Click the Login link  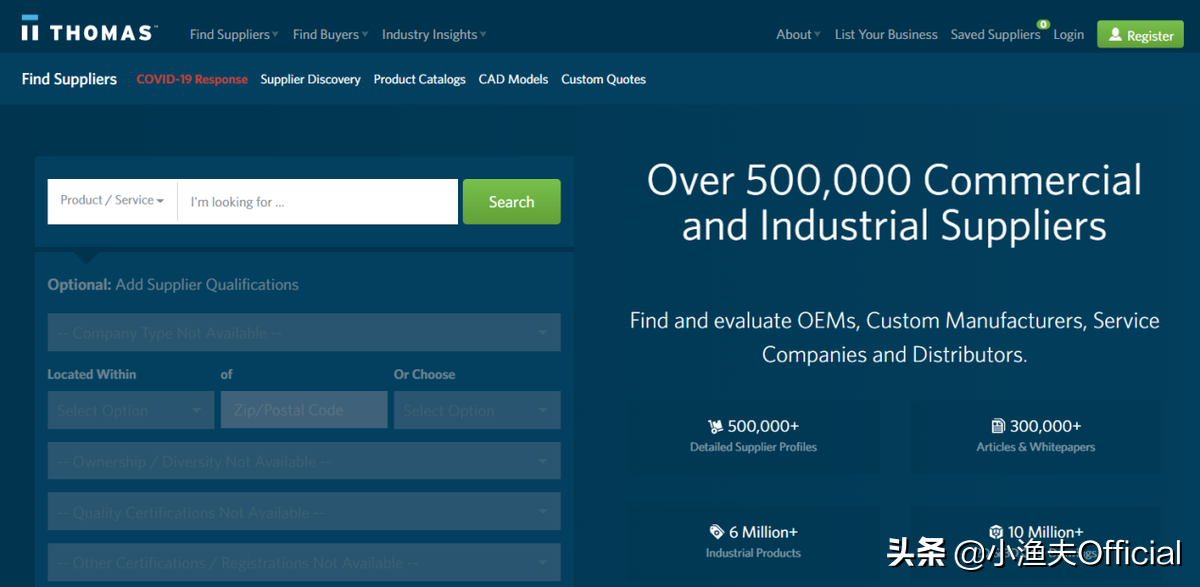click(x=1068, y=34)
